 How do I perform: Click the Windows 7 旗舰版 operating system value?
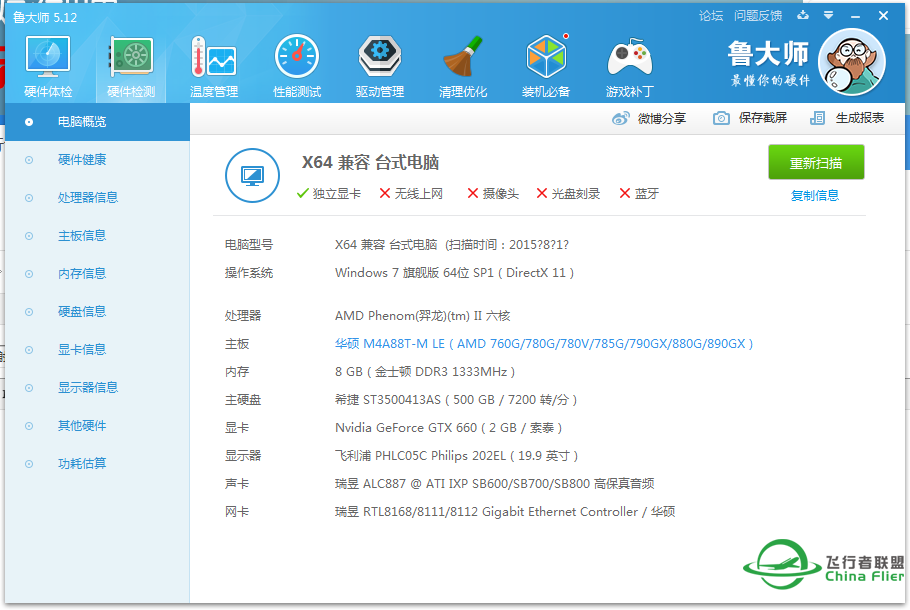click(454, 273)
